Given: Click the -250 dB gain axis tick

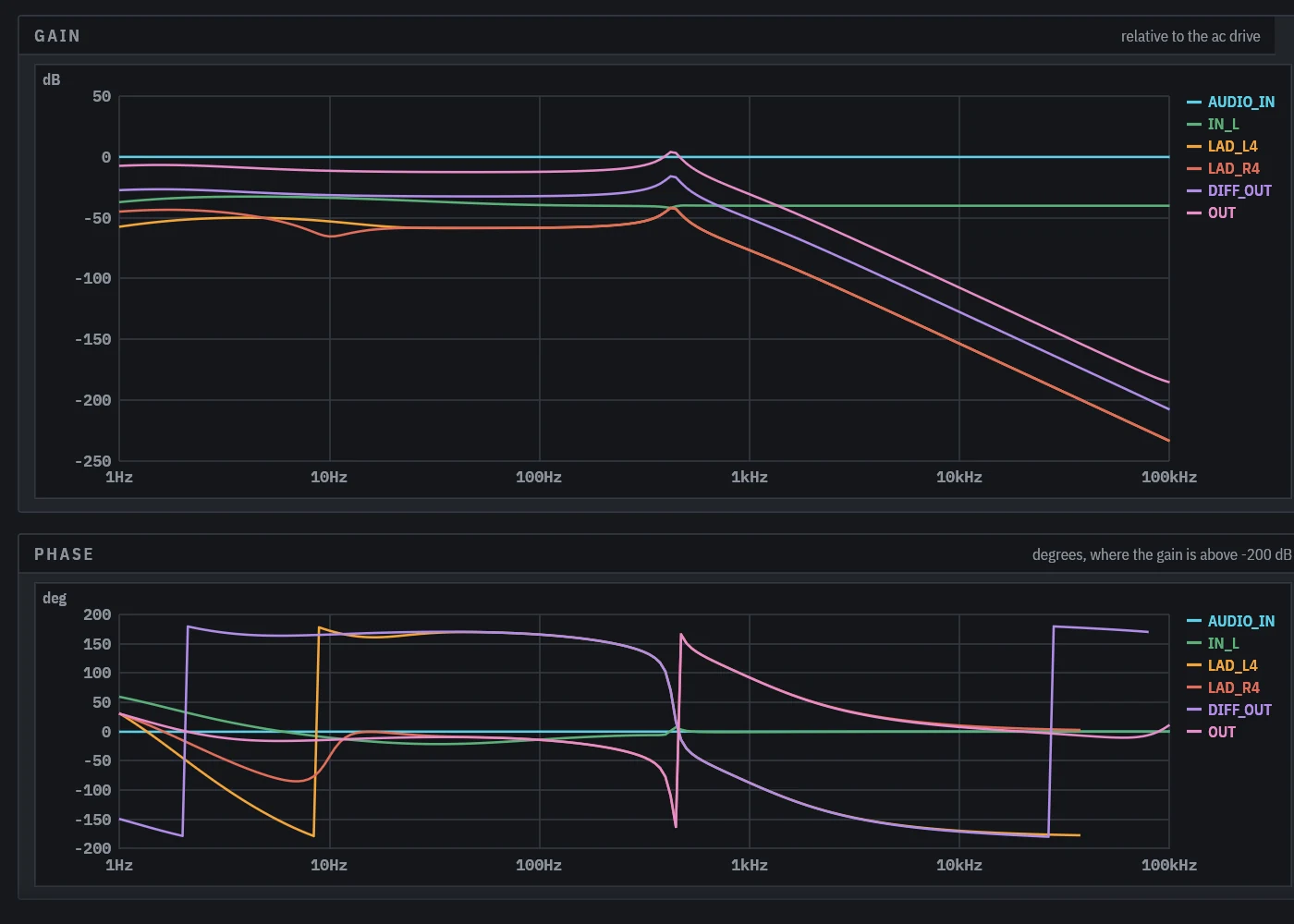Looking at the screenshot, I should click(93, 461).
